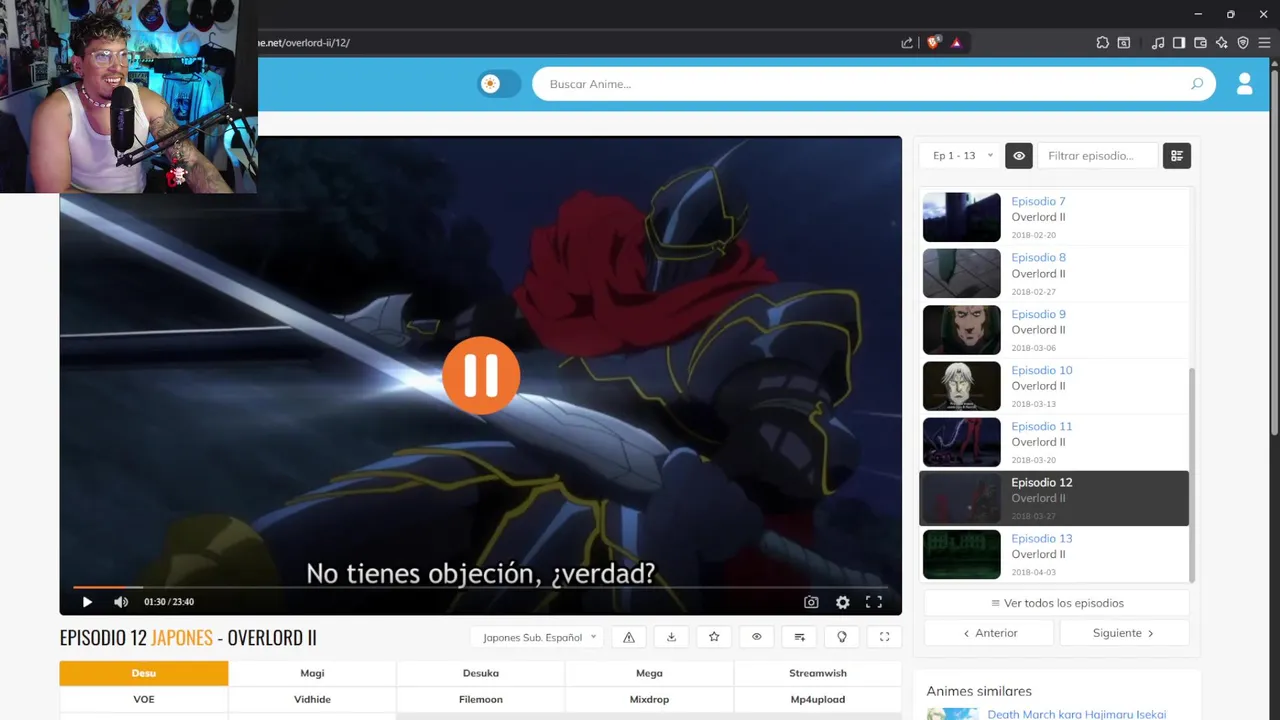
Task: Toggle the day/night theme switch
Action: pos(499,84)
